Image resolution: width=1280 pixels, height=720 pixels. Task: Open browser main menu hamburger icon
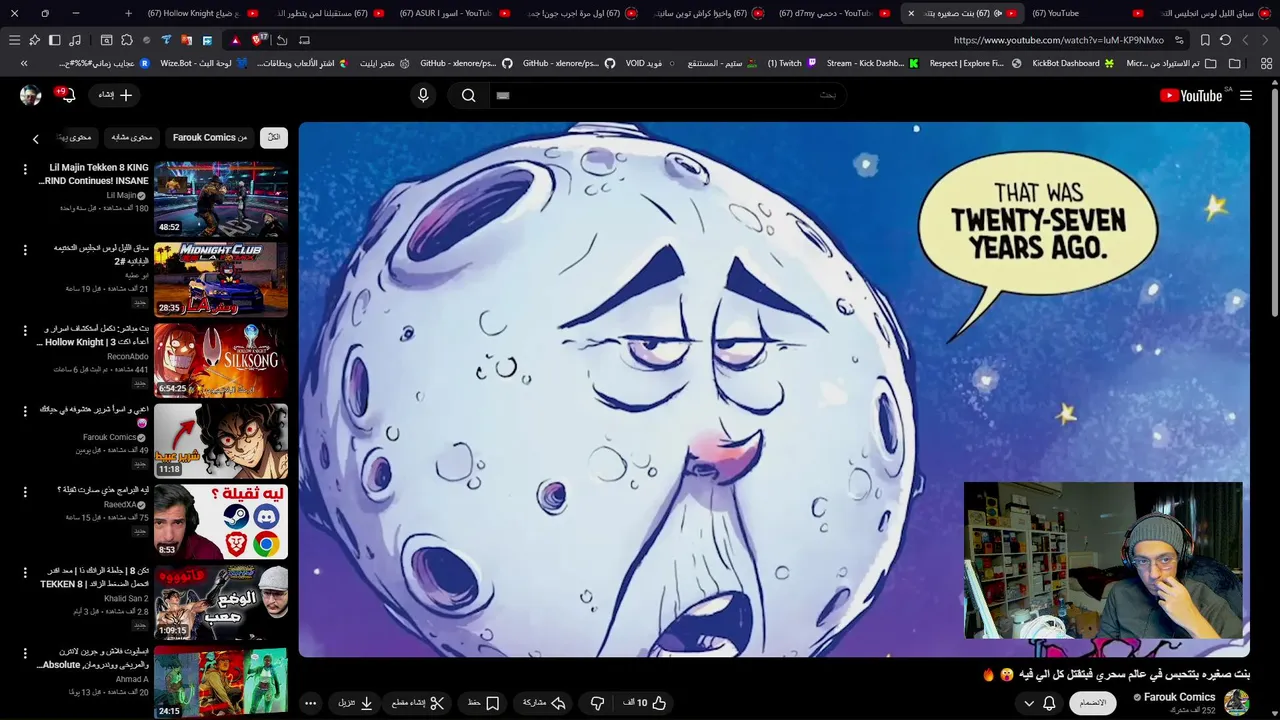pyautogui.click(x=14, y=40)
